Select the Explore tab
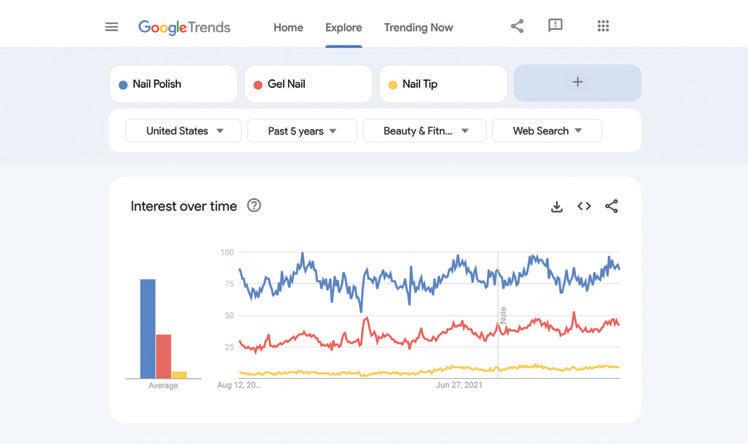Image resolution: width=748 pixels, height=444 pixels. (x=343, y=27)
